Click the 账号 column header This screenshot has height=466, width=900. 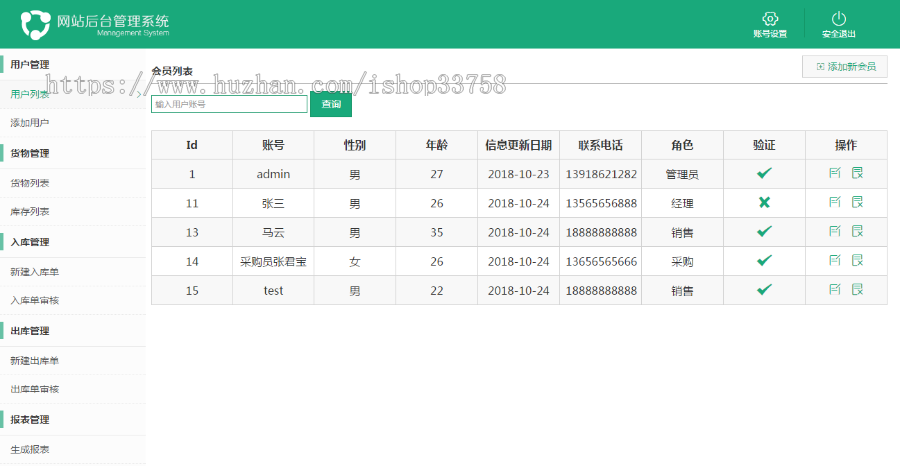point(273,145)
